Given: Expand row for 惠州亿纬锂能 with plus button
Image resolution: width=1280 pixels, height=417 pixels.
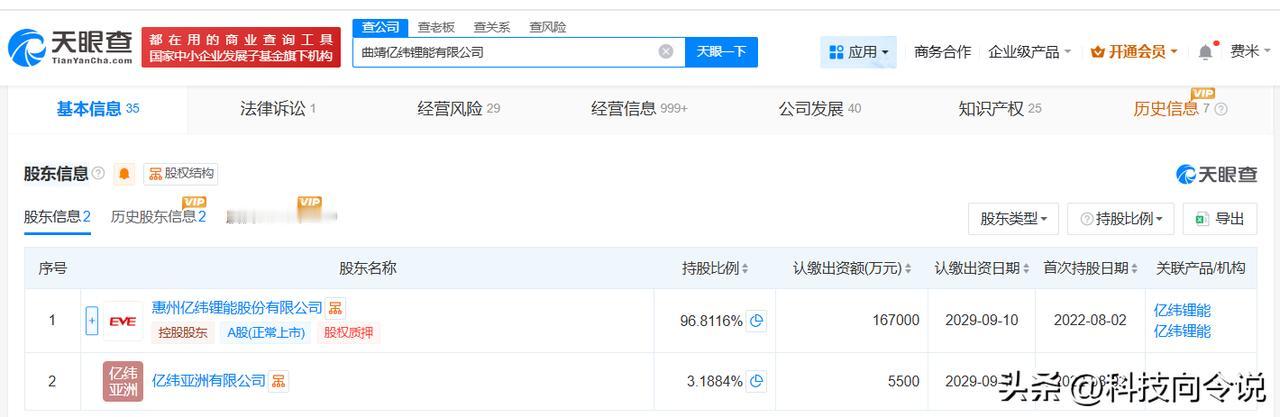Looking at the screenshot, I should click(92, 321).
